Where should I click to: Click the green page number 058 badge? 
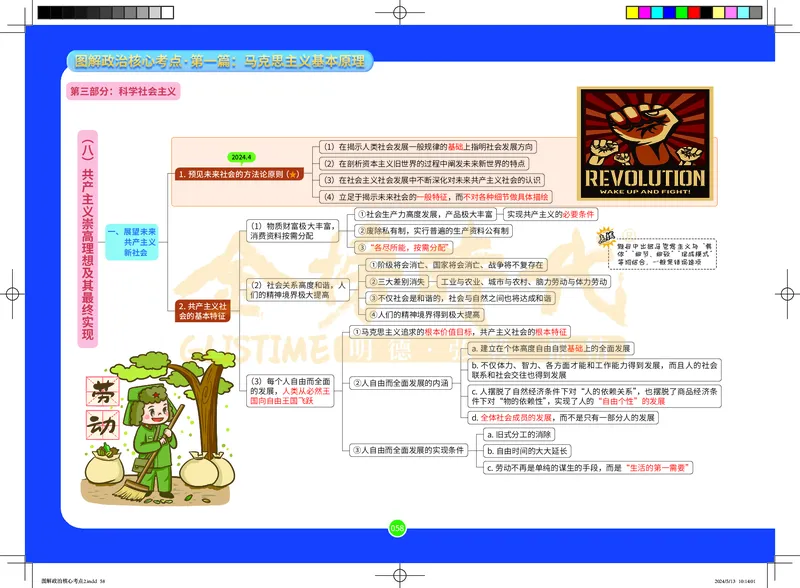coord(397,528)
